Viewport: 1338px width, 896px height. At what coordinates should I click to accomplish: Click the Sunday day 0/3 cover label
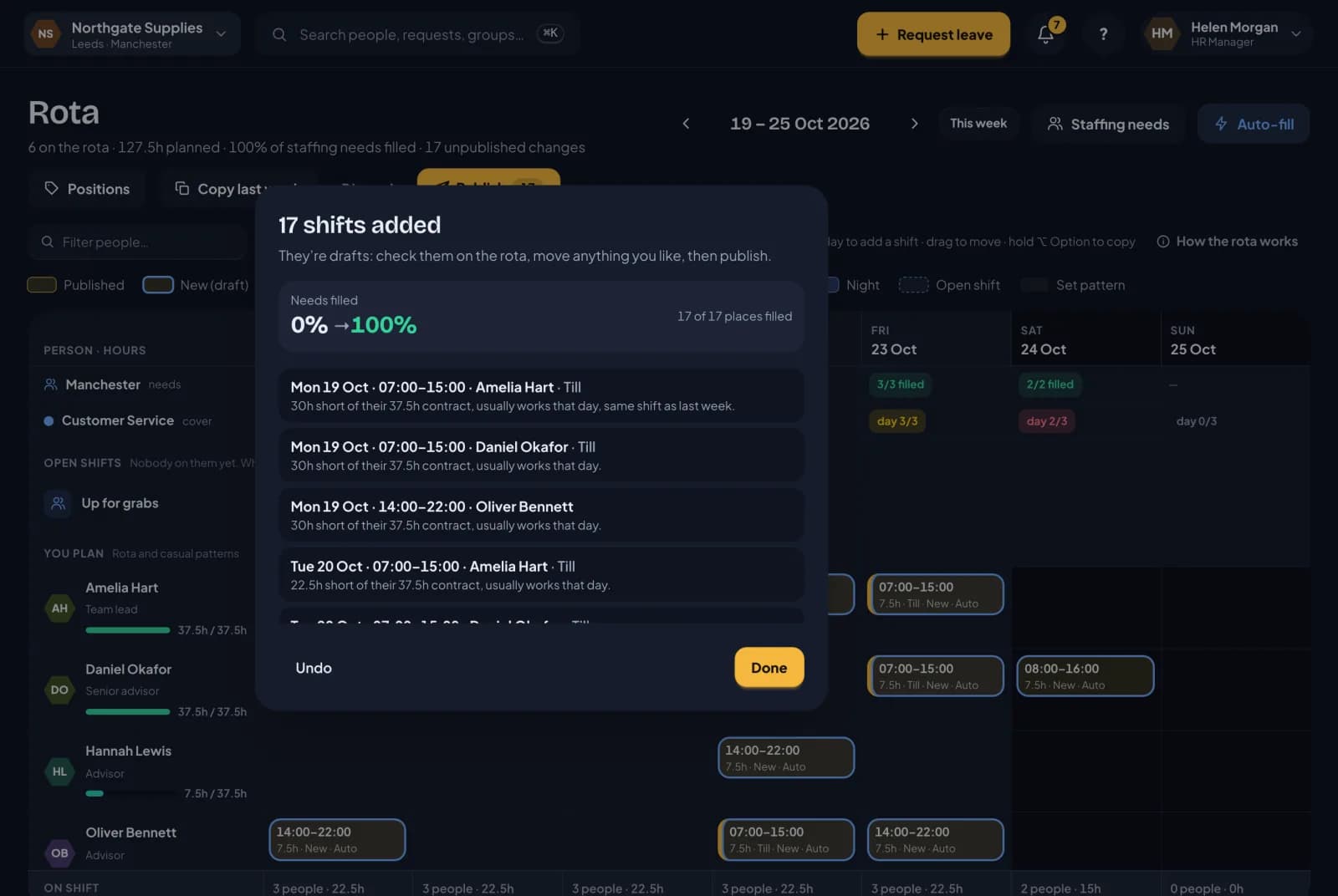pos(1196,421)
